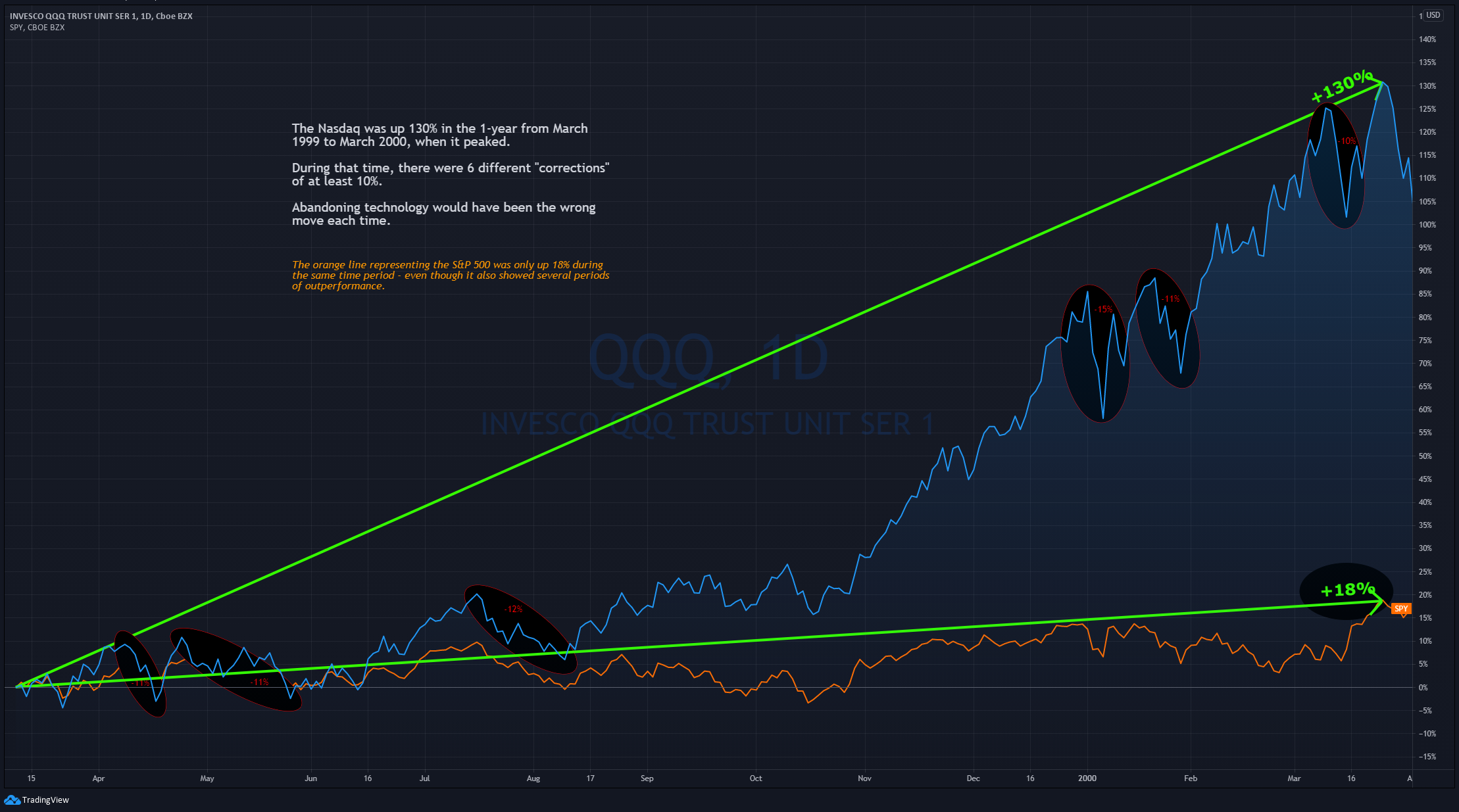Viewport: 1459px width, 812px height.
Task: Click the May date axis label
Action: 207,778
